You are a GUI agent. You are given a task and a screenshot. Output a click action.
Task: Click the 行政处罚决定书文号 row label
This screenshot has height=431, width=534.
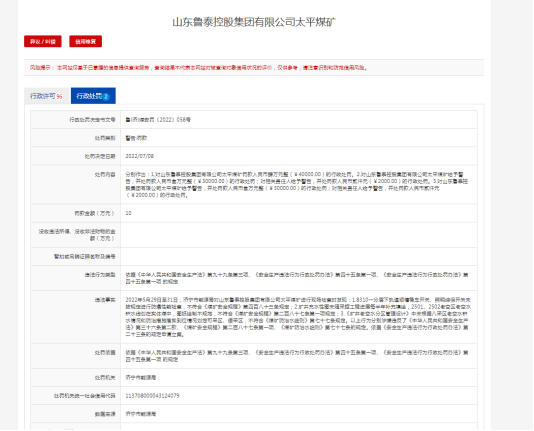pyautogui.click(x=92, y=120)
